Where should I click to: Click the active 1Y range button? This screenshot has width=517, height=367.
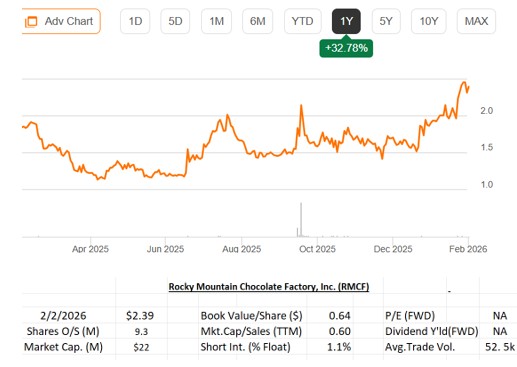point(346,21)
